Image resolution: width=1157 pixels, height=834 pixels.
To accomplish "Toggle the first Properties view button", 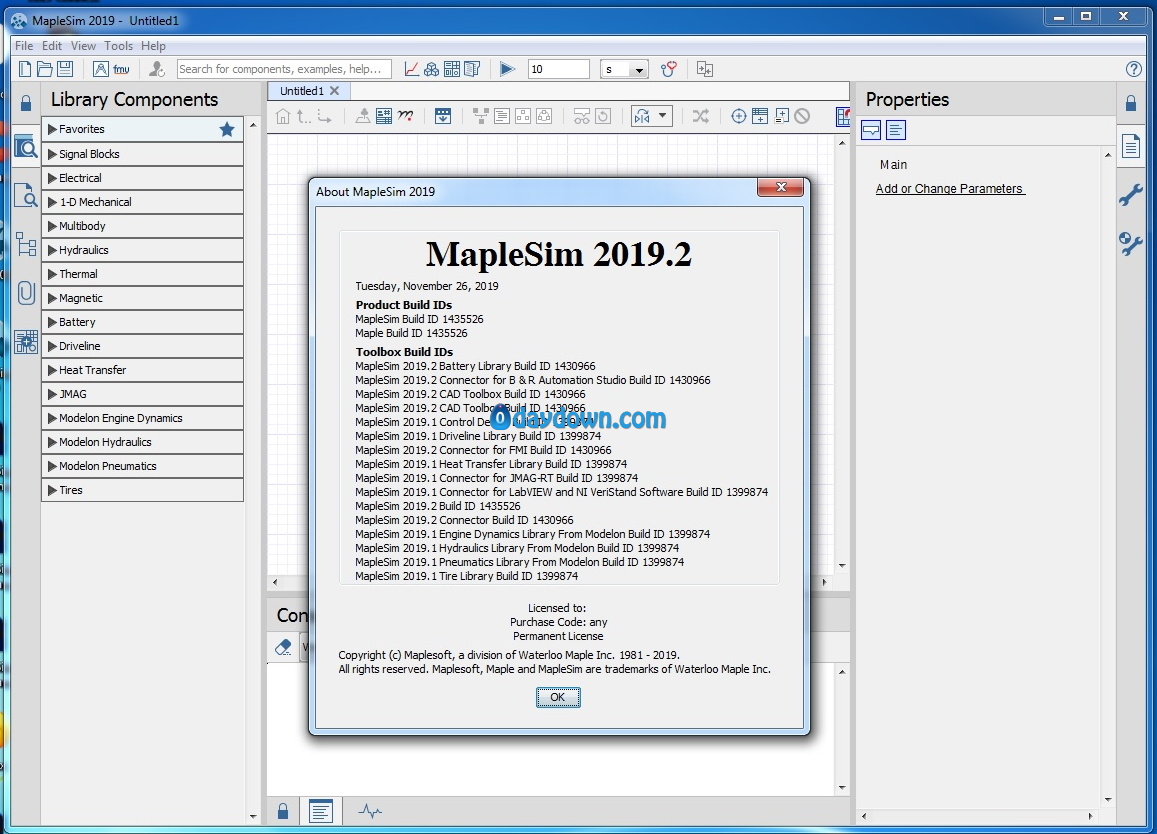I will coord(871,130).
